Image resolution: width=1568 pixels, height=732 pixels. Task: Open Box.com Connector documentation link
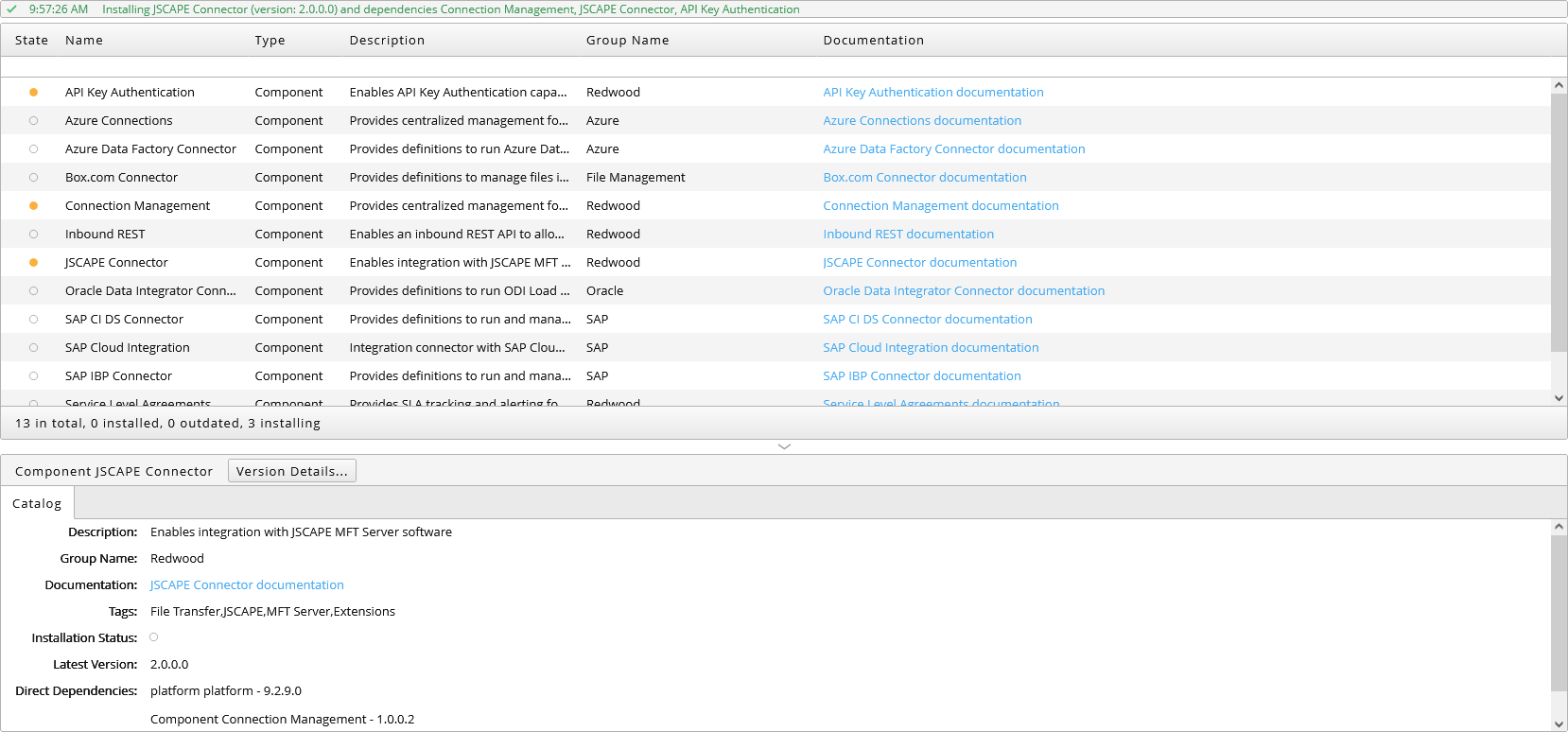925,178
